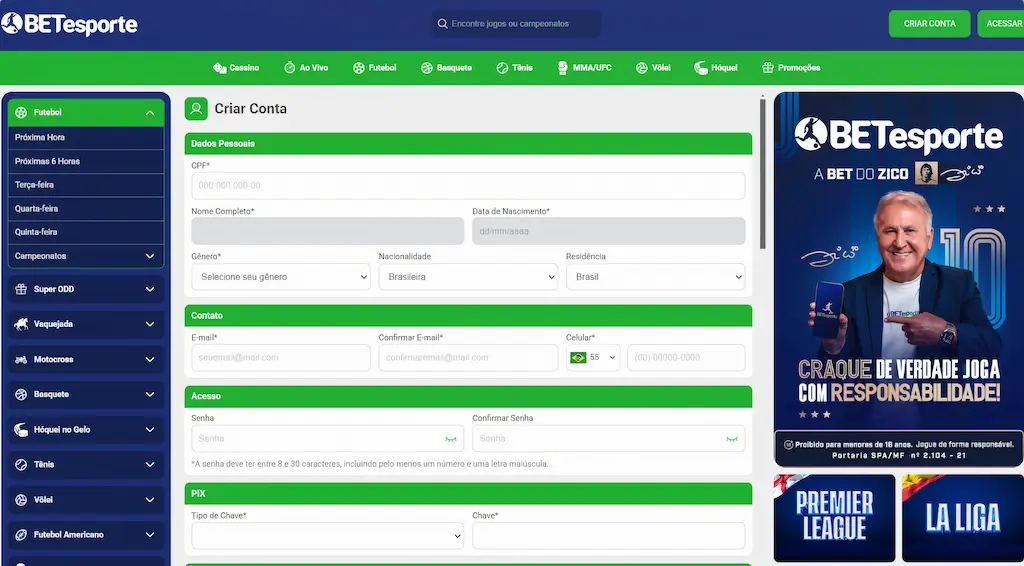
Task: Focus the CPF input field
Action: tap(468, 185)
